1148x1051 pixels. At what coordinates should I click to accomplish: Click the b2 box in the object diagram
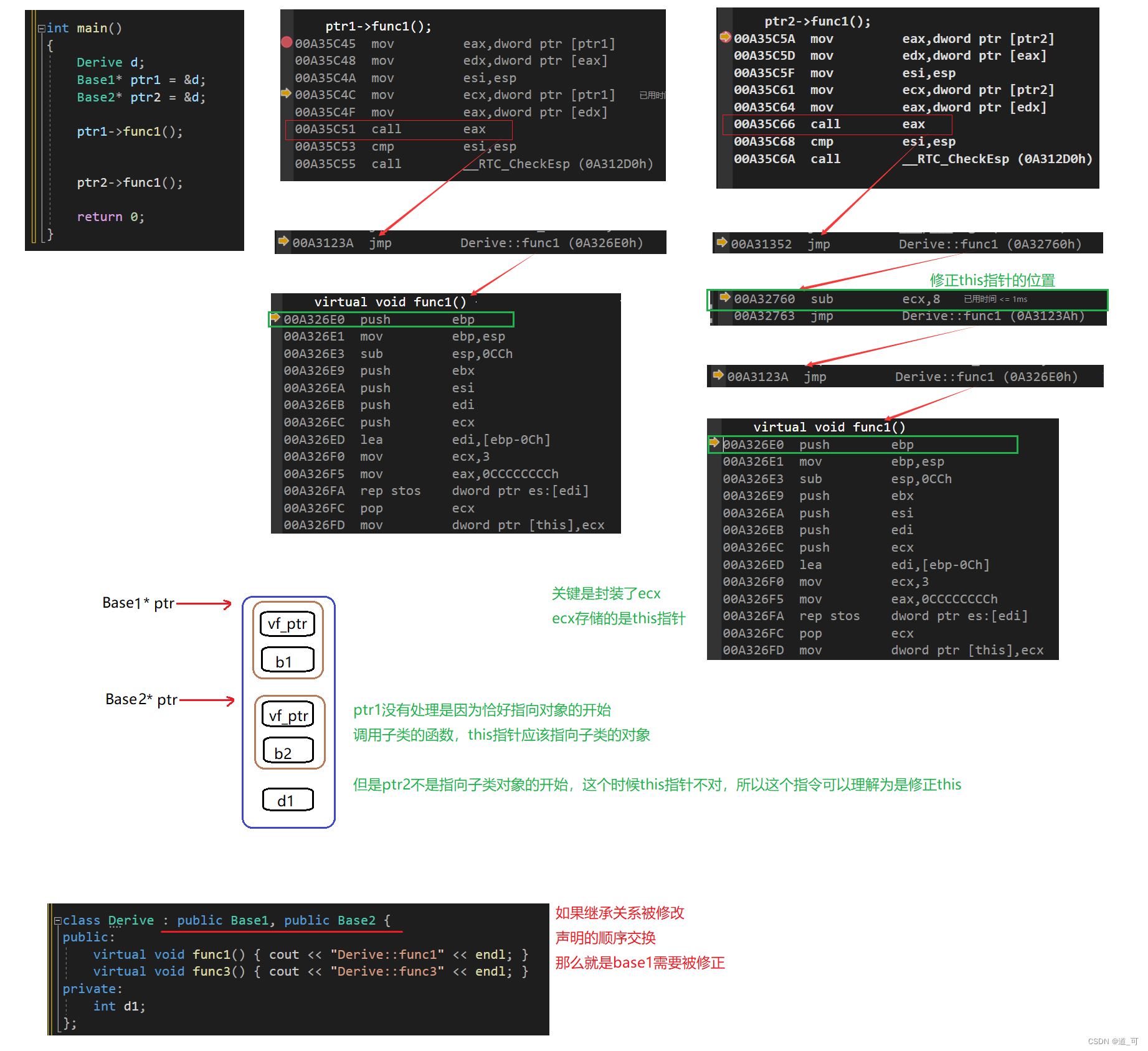coord(288,752)
